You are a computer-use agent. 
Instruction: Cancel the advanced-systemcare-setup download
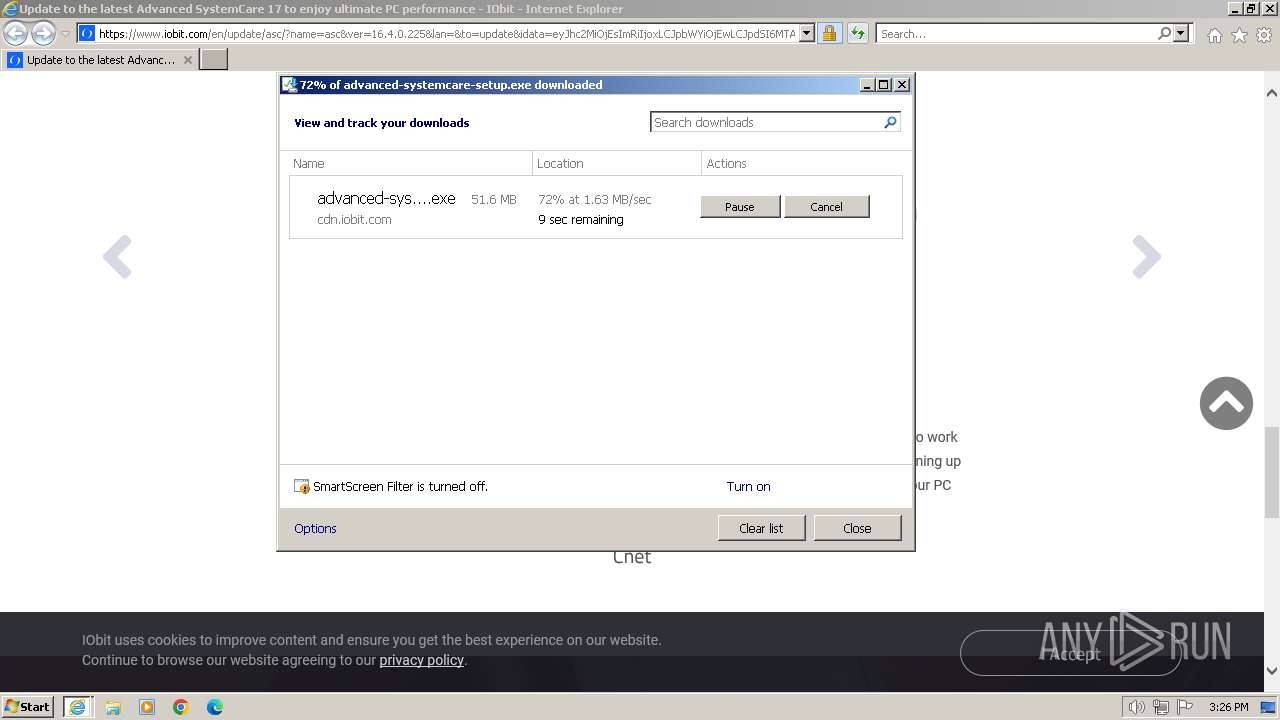826,207
